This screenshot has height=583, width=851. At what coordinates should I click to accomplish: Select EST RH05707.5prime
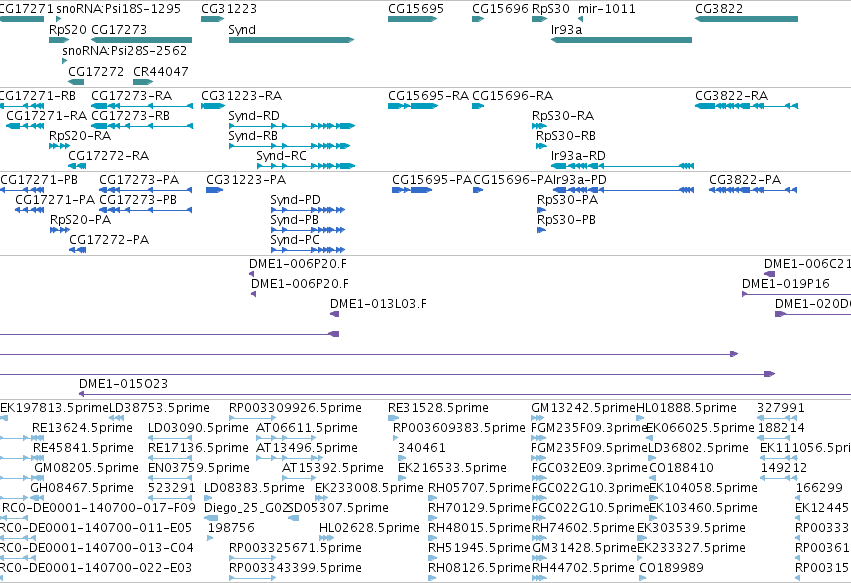click(x=433, y=498)
